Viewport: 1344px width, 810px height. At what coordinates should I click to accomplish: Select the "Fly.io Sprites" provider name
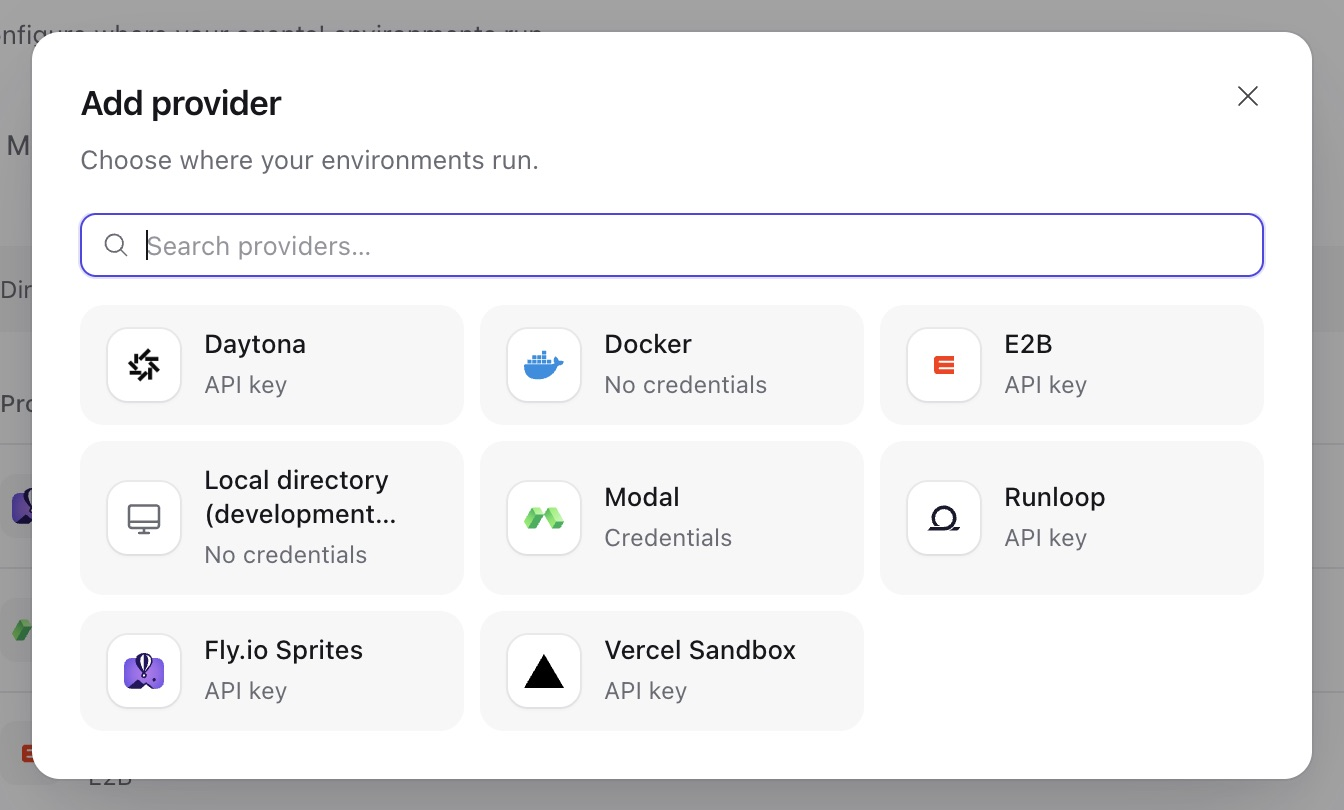pos(284,650)
